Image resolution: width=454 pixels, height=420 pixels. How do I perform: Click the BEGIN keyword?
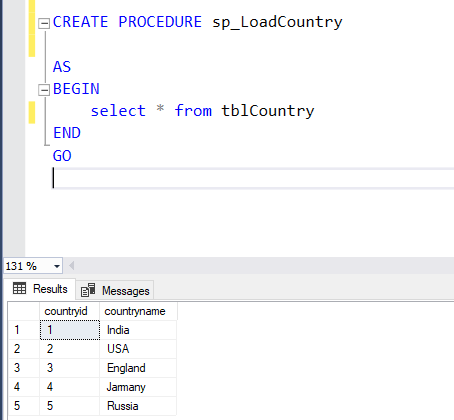[x=76, y=89]
